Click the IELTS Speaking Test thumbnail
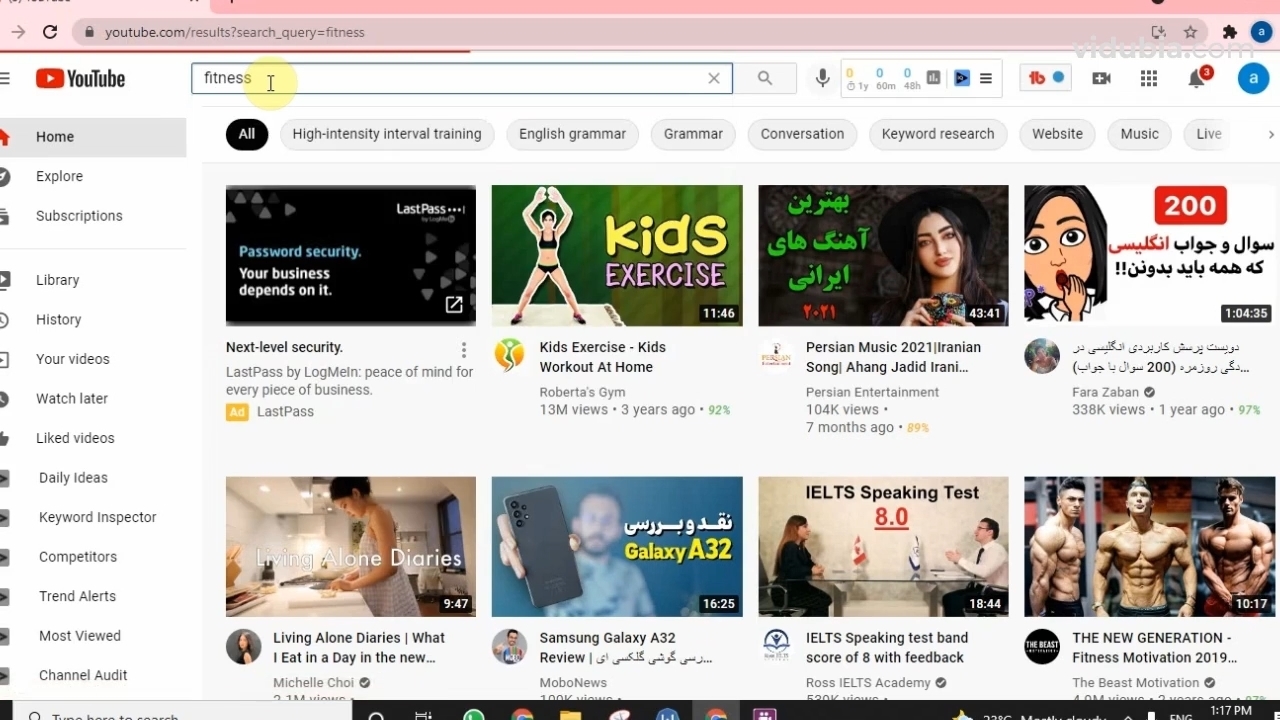Screen dimensions: 1280x720 point(883,546)
